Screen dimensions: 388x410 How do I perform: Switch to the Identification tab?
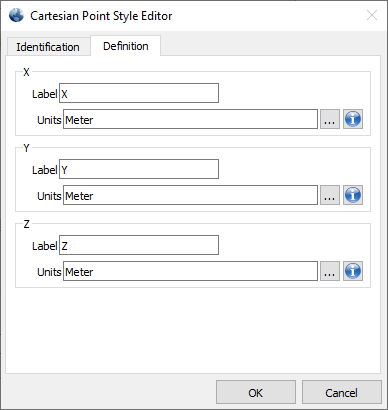click(x=48, y=47)
